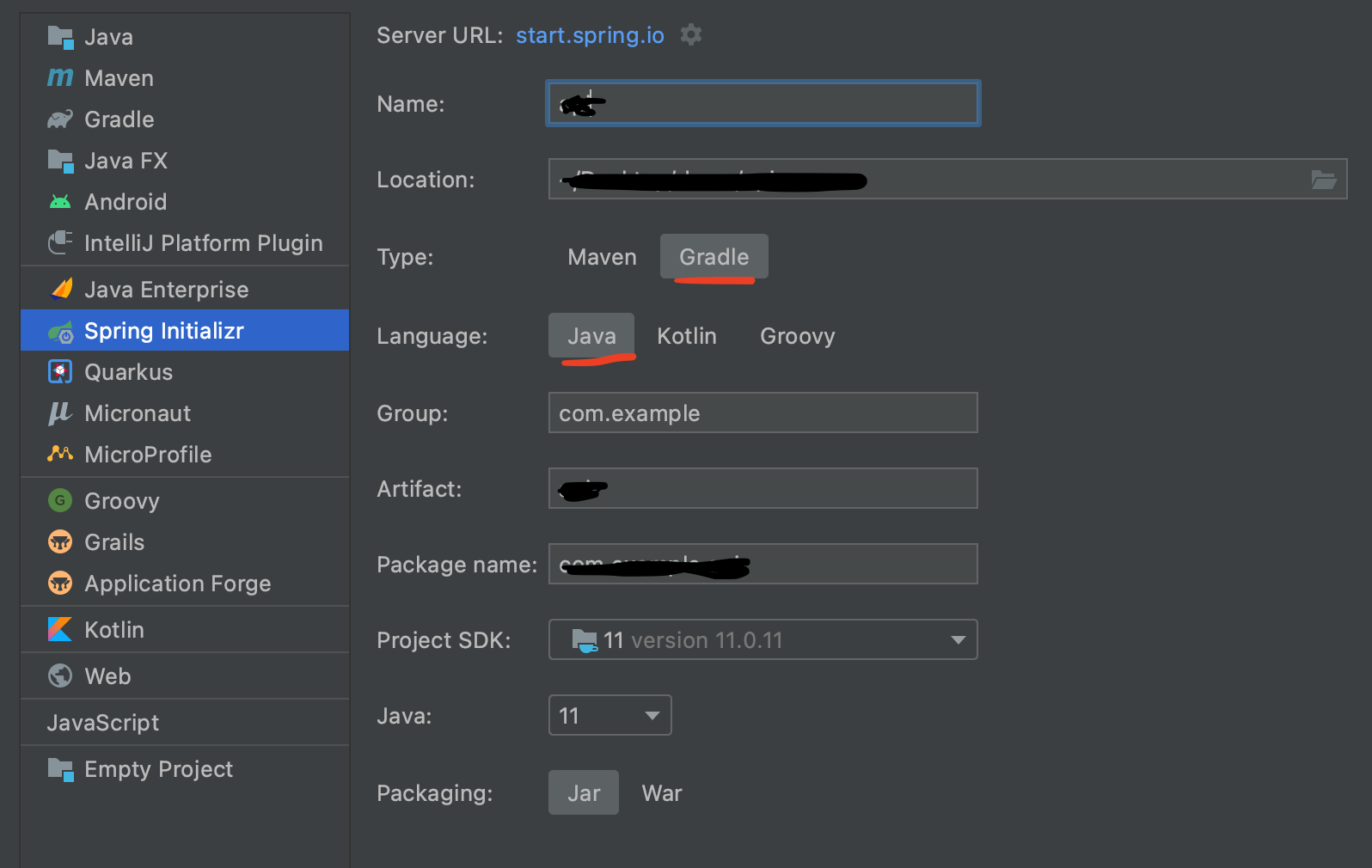Click the Empty Project folder icon
Screen dimensions: 1372x868
pyautogui.click(x=60, y=769)
